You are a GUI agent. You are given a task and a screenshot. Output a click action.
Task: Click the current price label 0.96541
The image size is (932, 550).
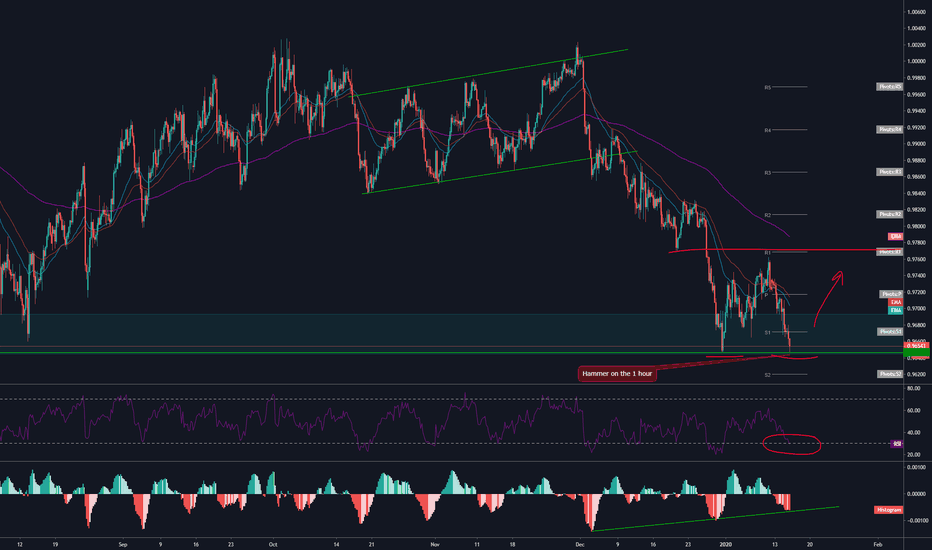click(916, 346)
